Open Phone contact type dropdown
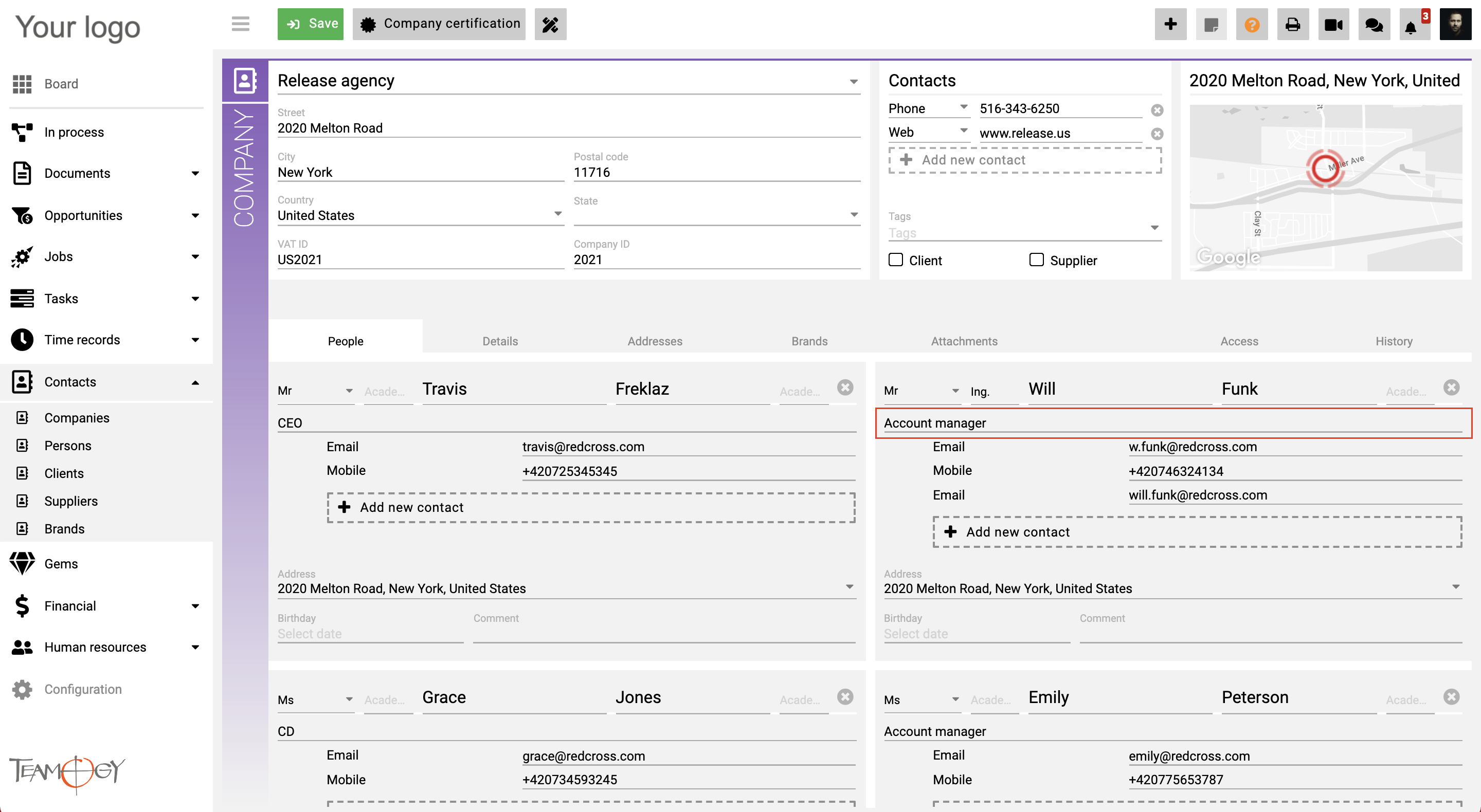Viewport: 1481px width, 812px height. coord(929,108)
